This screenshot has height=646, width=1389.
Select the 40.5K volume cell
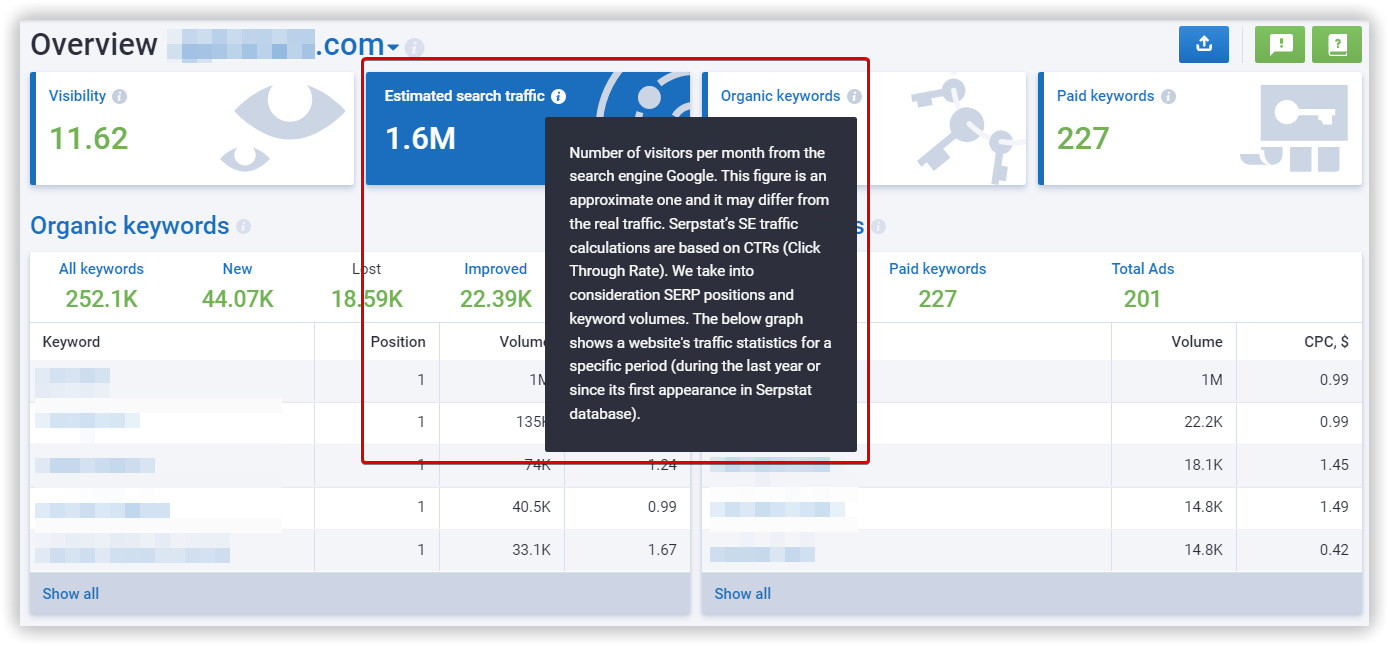click(x=532, y=508)
